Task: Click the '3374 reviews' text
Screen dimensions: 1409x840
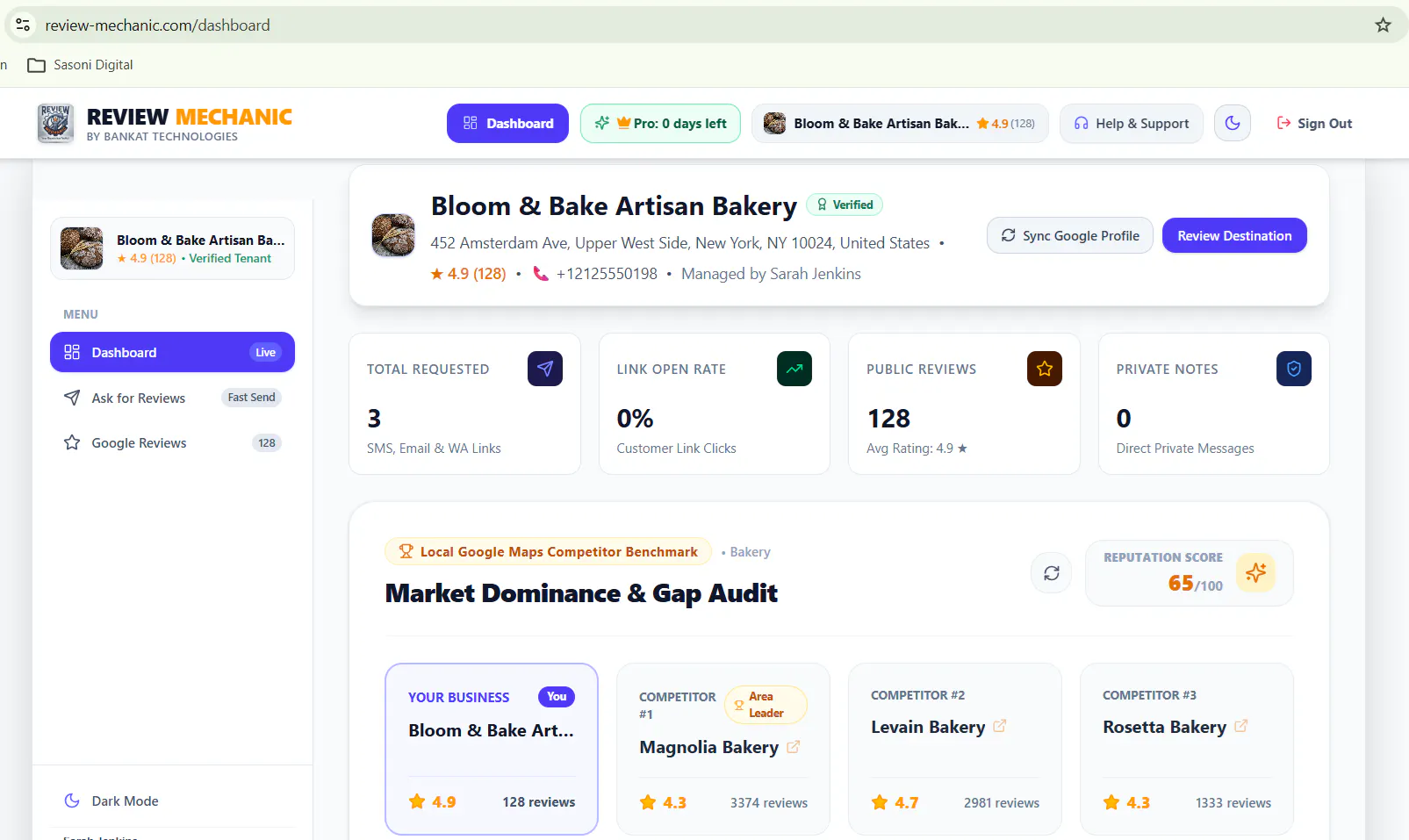Action: click(x=769, y=802)
